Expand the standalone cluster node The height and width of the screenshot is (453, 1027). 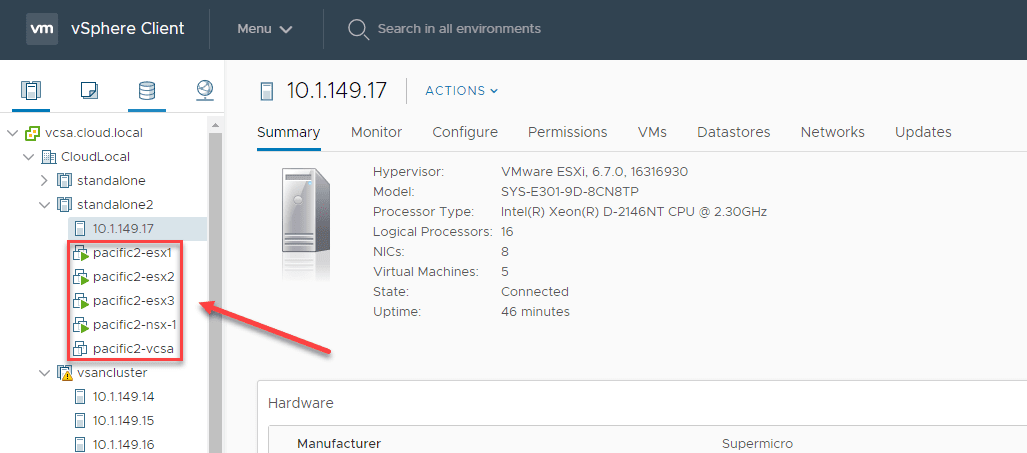pyautogui.click(x=44, y=181)
